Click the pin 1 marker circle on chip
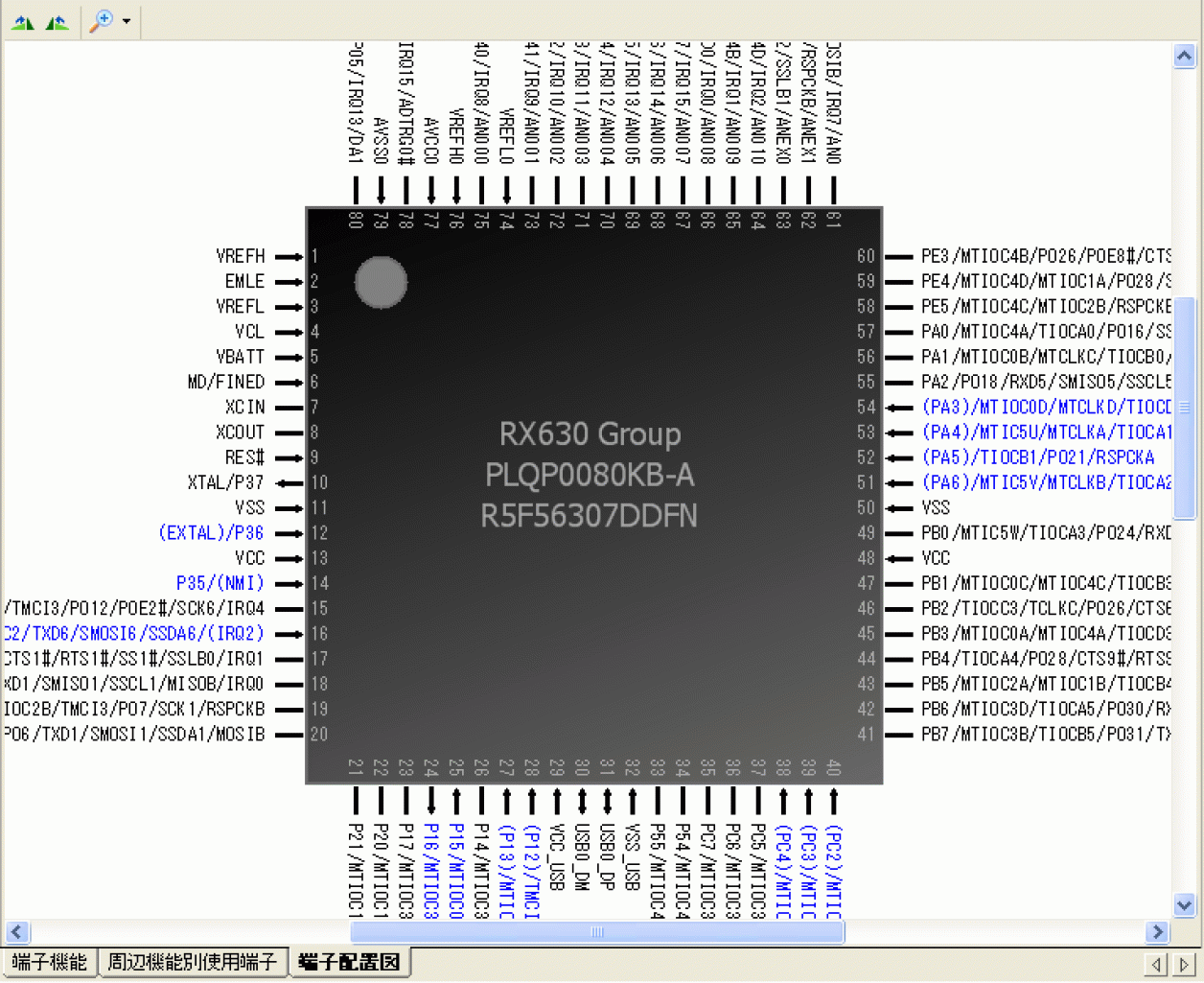 click(381, 282)
